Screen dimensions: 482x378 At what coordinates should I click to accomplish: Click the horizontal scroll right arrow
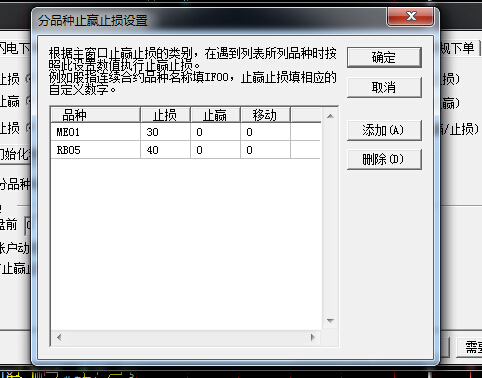click(313, 337)
